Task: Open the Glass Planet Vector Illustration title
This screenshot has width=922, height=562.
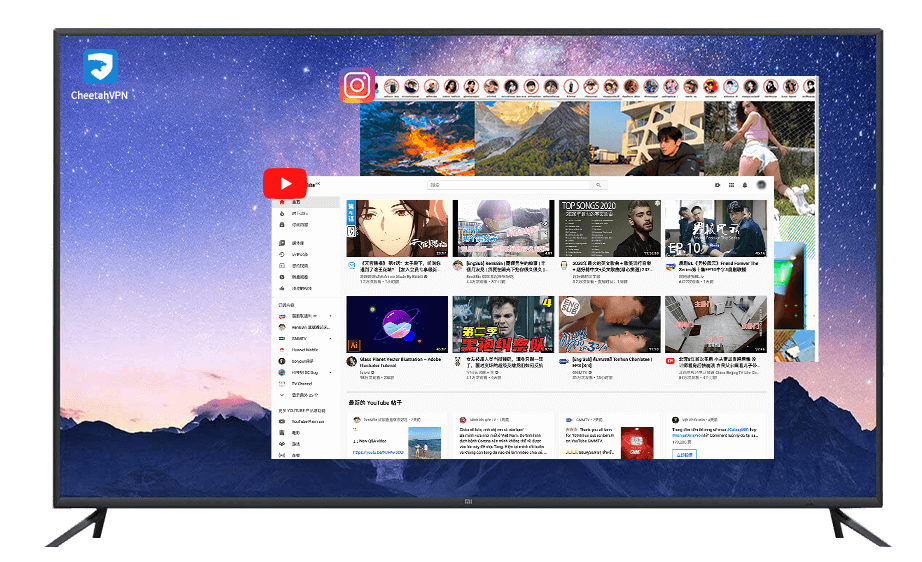Action: pyautogui.click(x=400, y=362)
